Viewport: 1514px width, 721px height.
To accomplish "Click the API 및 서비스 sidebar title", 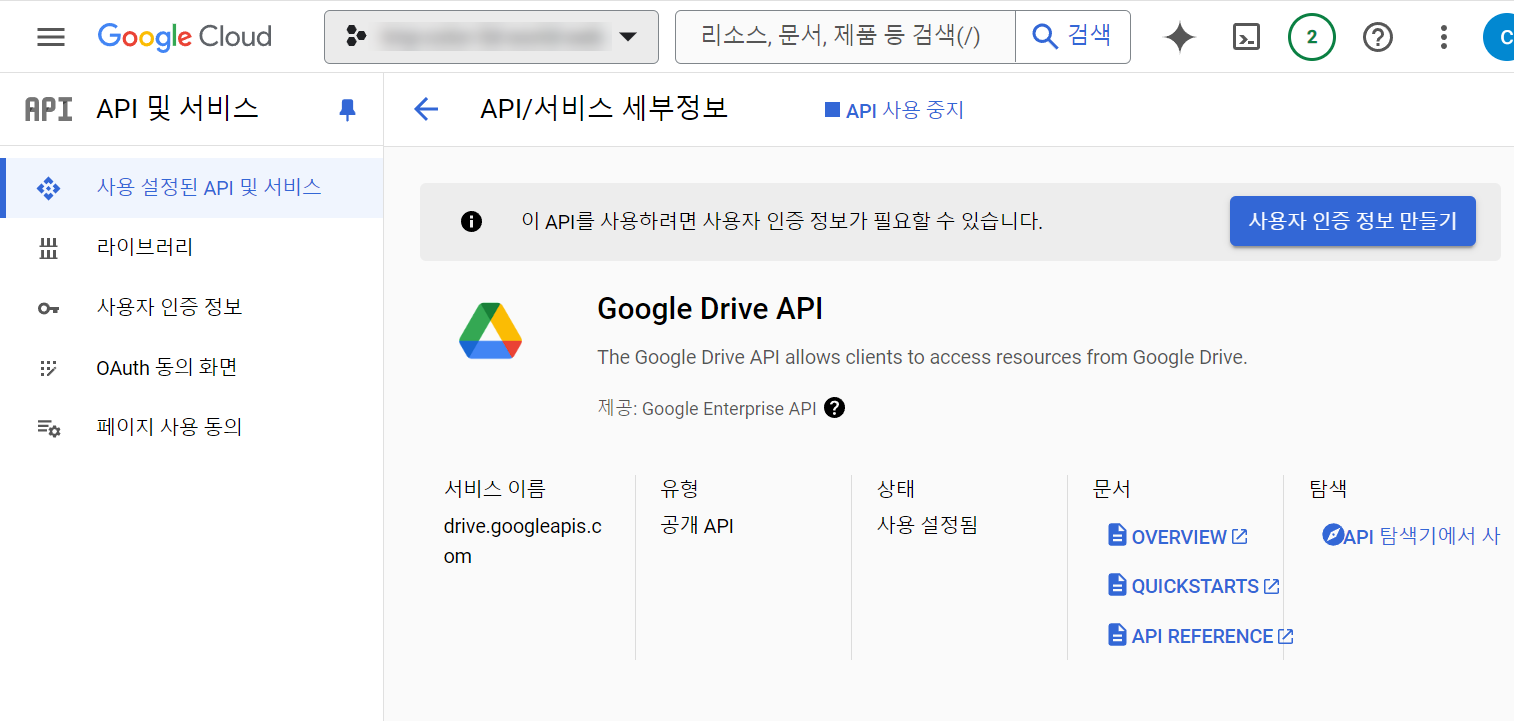I will (x=177, y=108).
